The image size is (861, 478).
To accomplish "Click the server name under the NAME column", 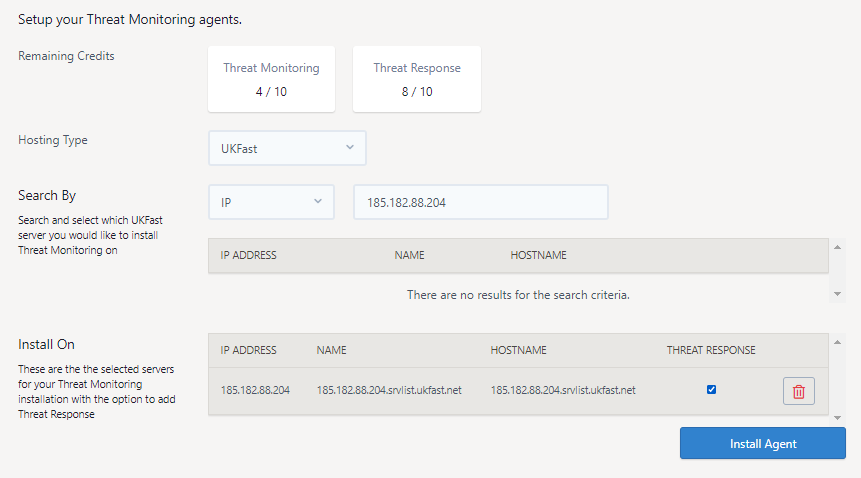I will point(389,390).
